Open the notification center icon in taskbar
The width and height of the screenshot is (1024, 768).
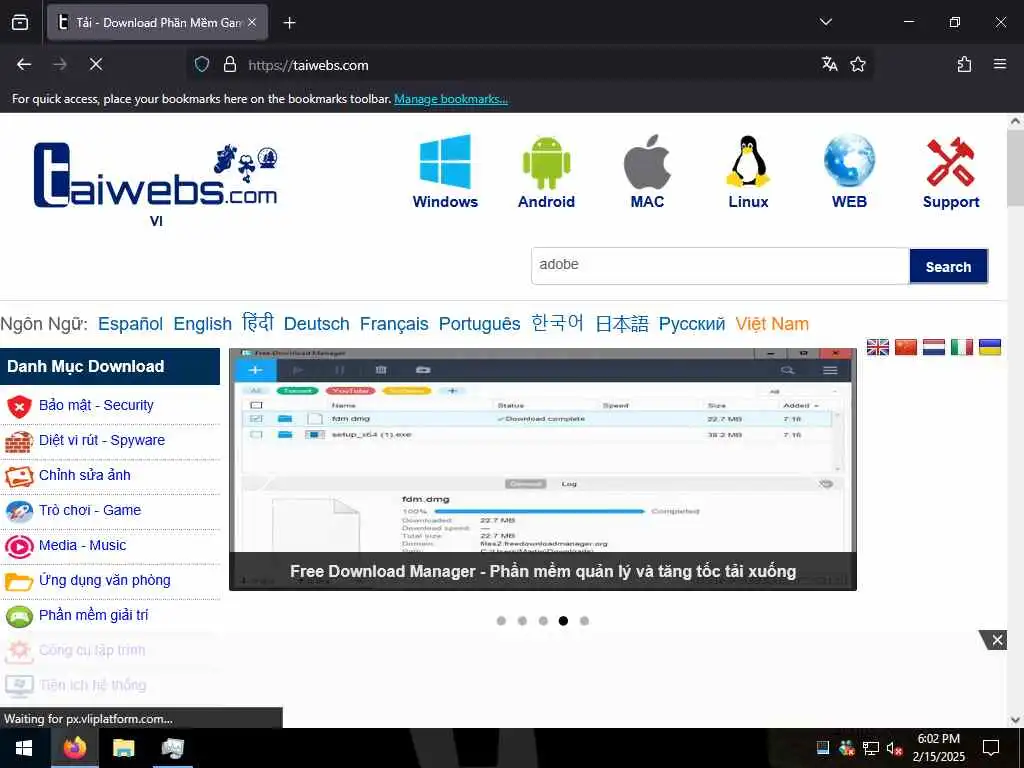pos(991,748)
